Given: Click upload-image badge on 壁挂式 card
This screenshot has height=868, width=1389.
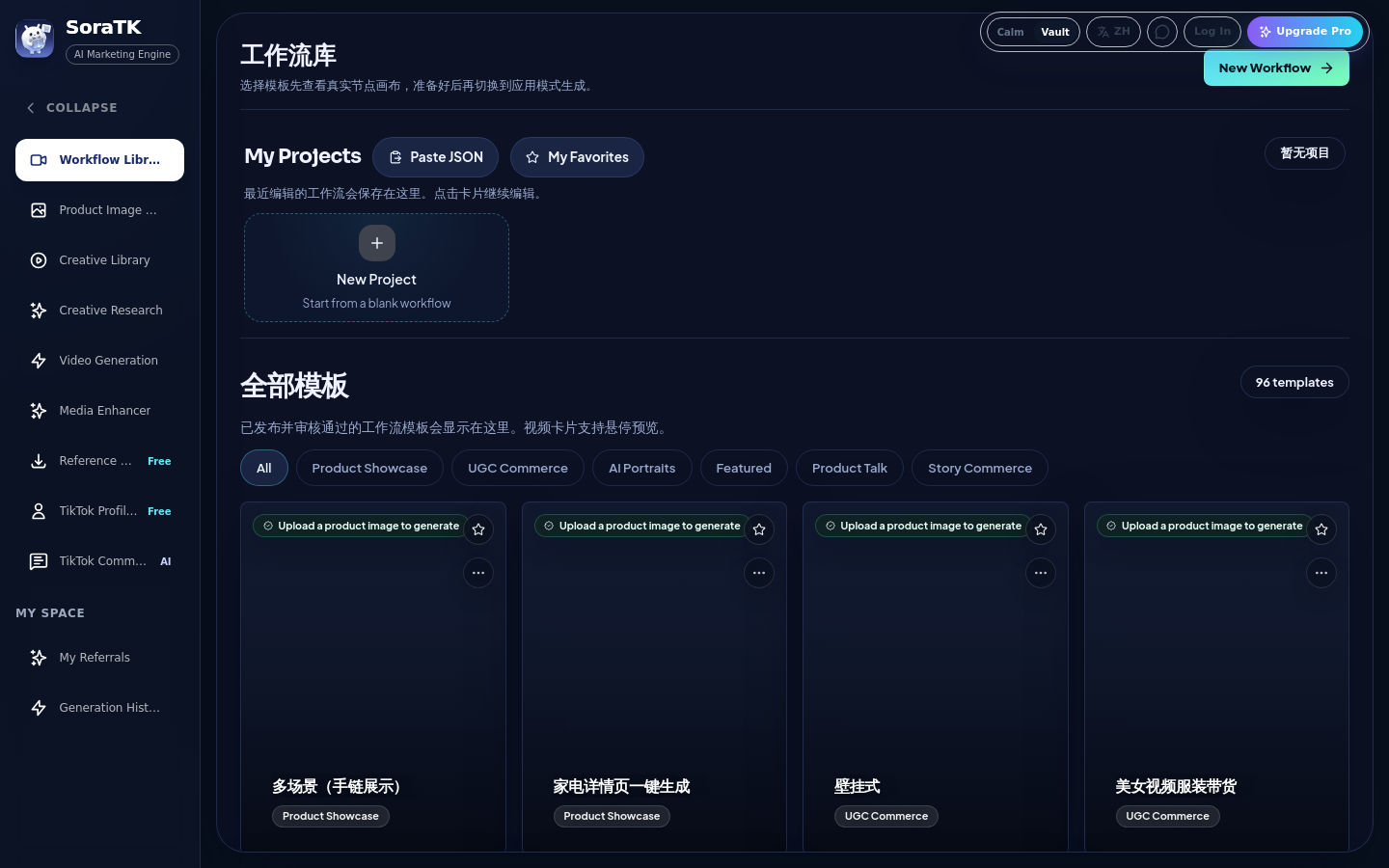Looking at the screenshot, I should [922, 526].
